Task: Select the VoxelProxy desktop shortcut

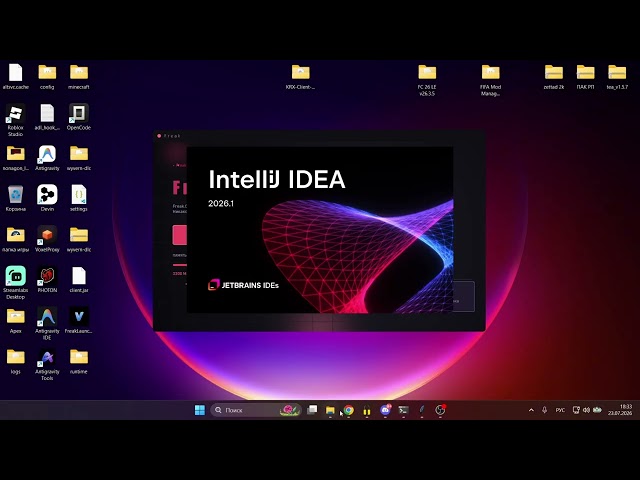Action: point(47,239)
